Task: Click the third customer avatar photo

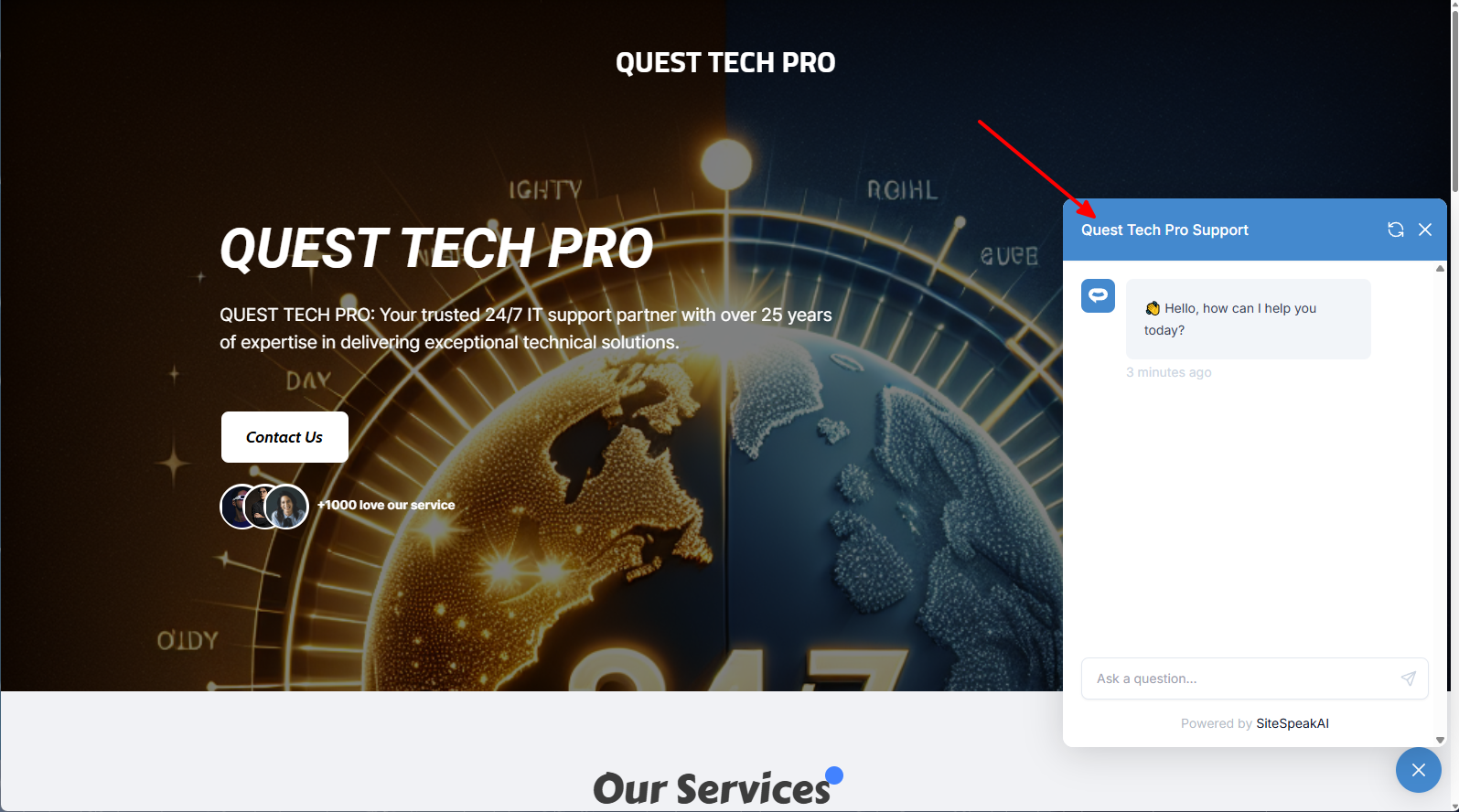Action: [x=286, y=507]
